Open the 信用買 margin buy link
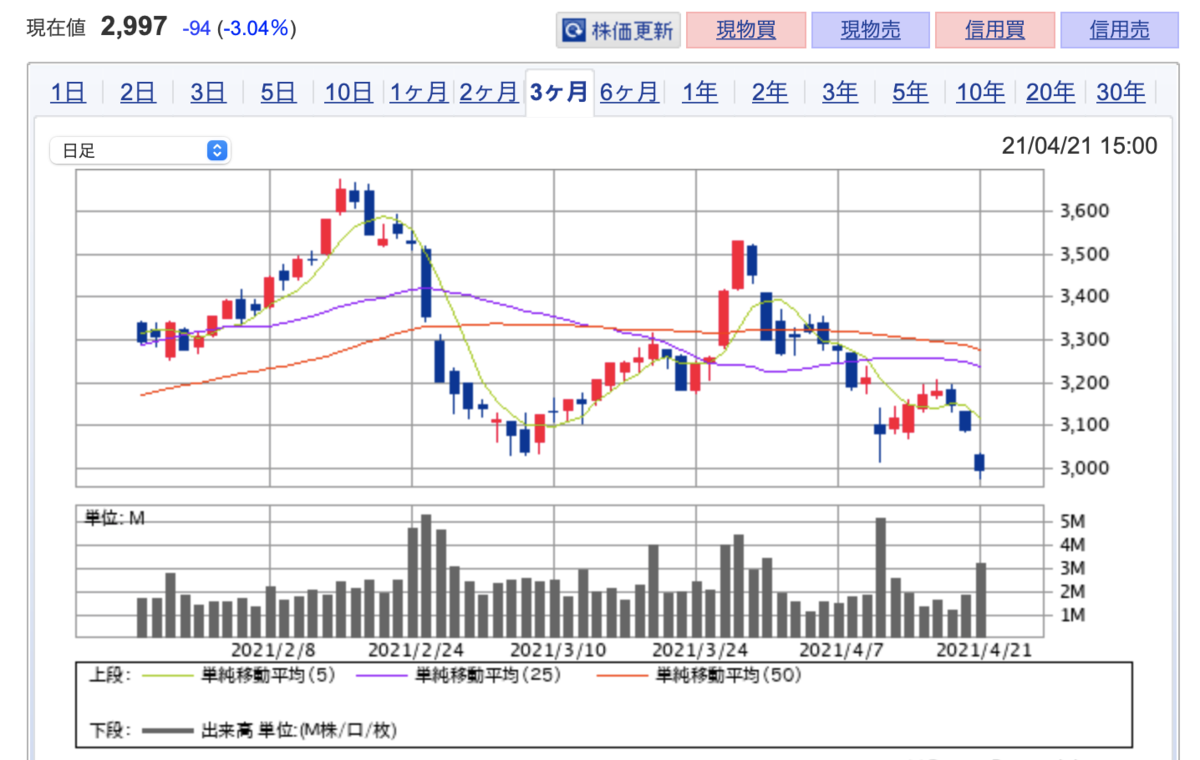The width and height of the screenshot is (1200, 760). coord(995,30)
